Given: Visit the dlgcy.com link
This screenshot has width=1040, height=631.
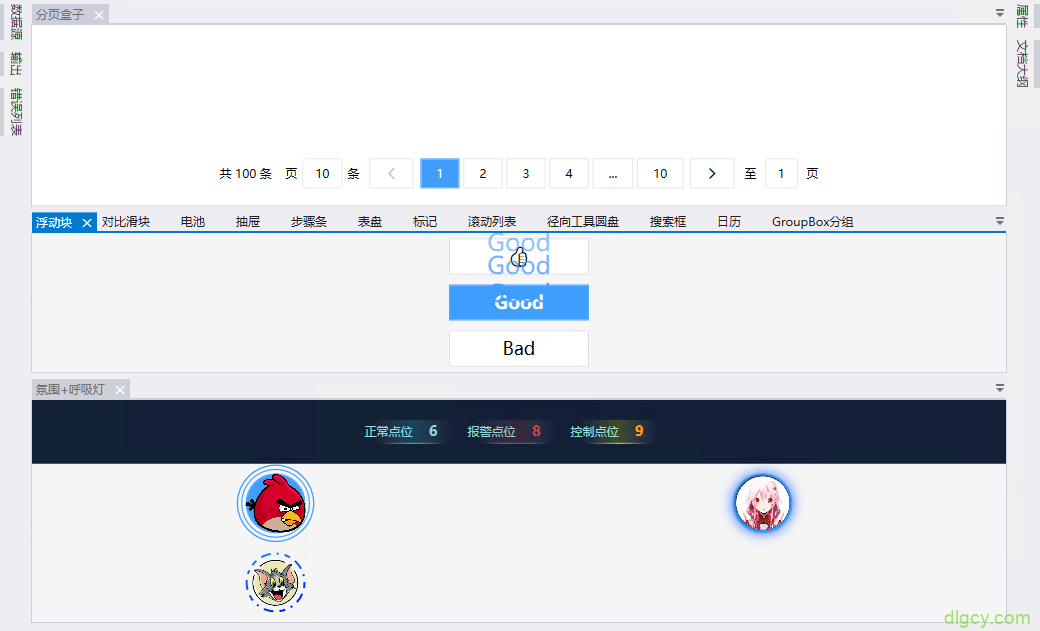Looking at the screenshot, I should click(988, 617).
